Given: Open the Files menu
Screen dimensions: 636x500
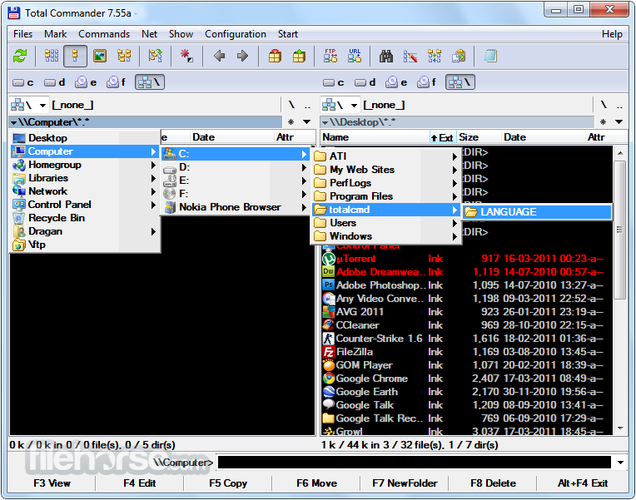Looking at the screenshot, I should pyautogui.click(x=23, y=34).
